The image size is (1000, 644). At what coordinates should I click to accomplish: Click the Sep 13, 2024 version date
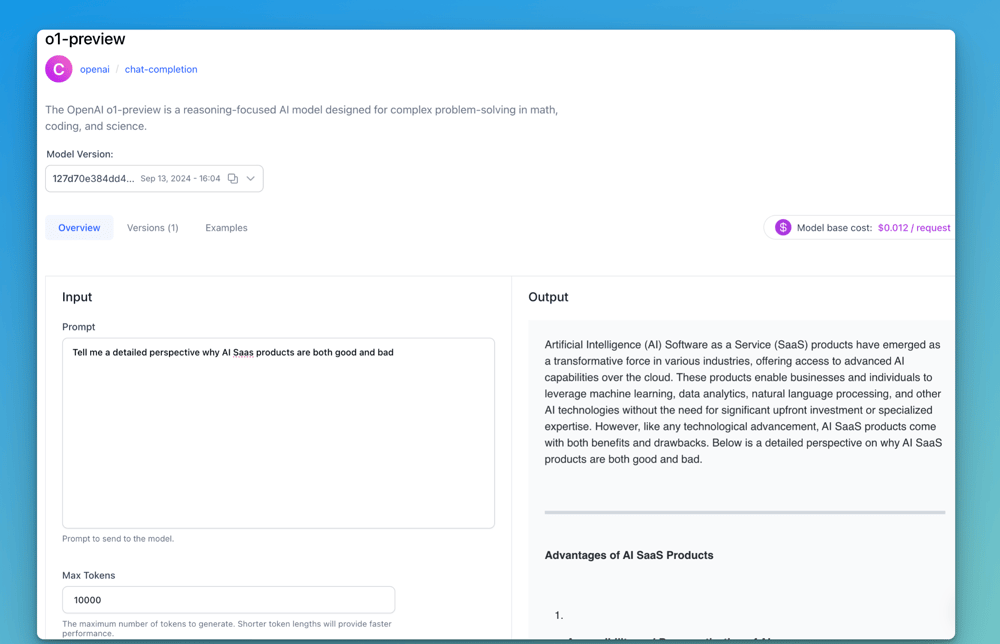coord(180,179)
